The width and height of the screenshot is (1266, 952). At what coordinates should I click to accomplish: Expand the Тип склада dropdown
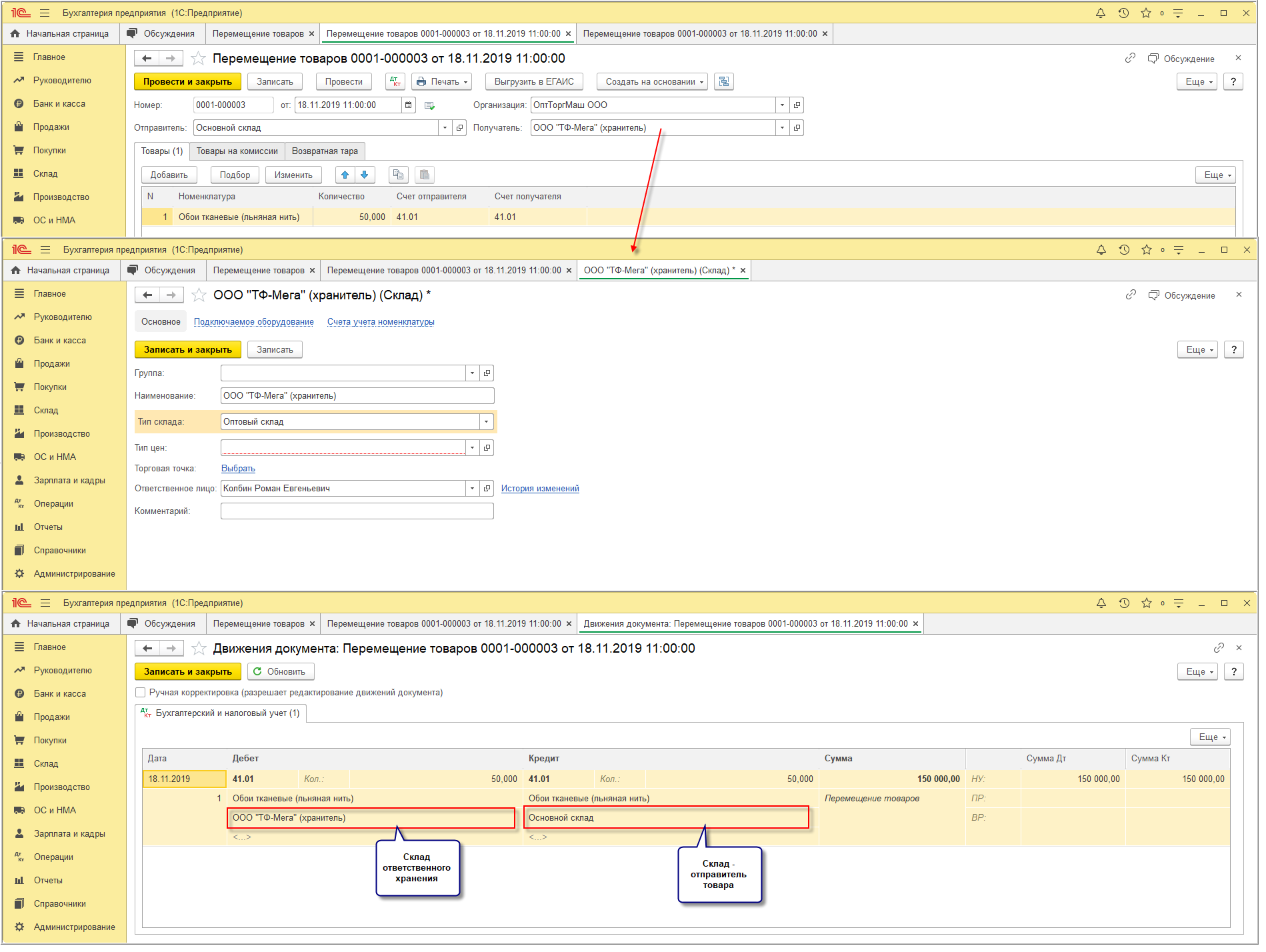pyautogui.click(x=486, y=422)
